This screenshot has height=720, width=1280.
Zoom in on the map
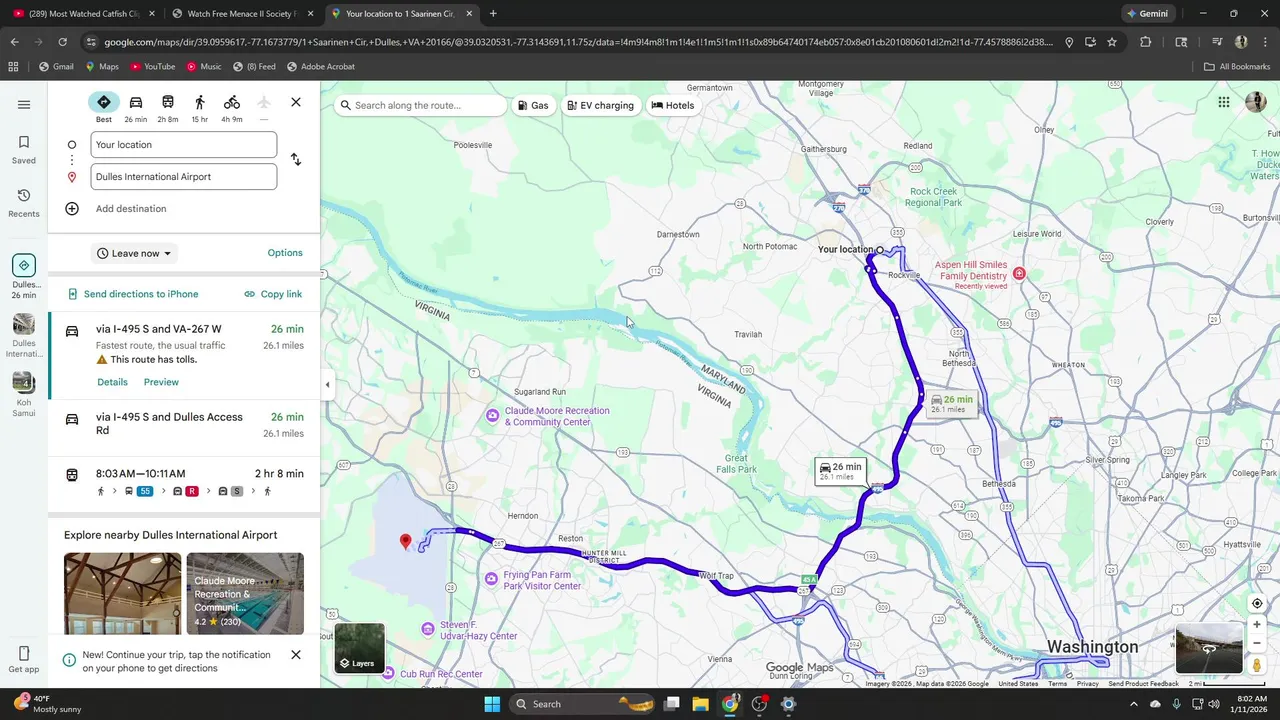[1257, 625]
